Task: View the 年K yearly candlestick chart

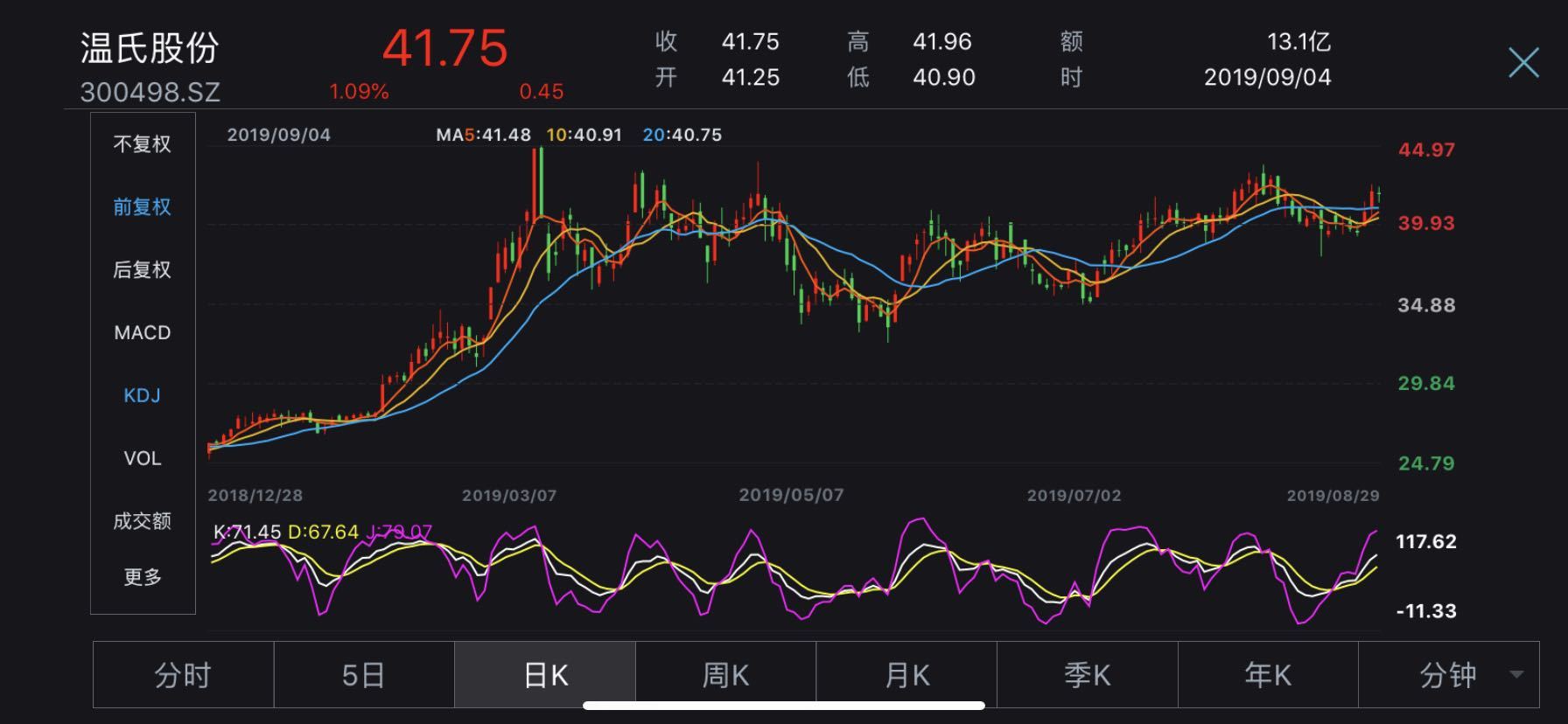Action: (x=1267, y=675)
